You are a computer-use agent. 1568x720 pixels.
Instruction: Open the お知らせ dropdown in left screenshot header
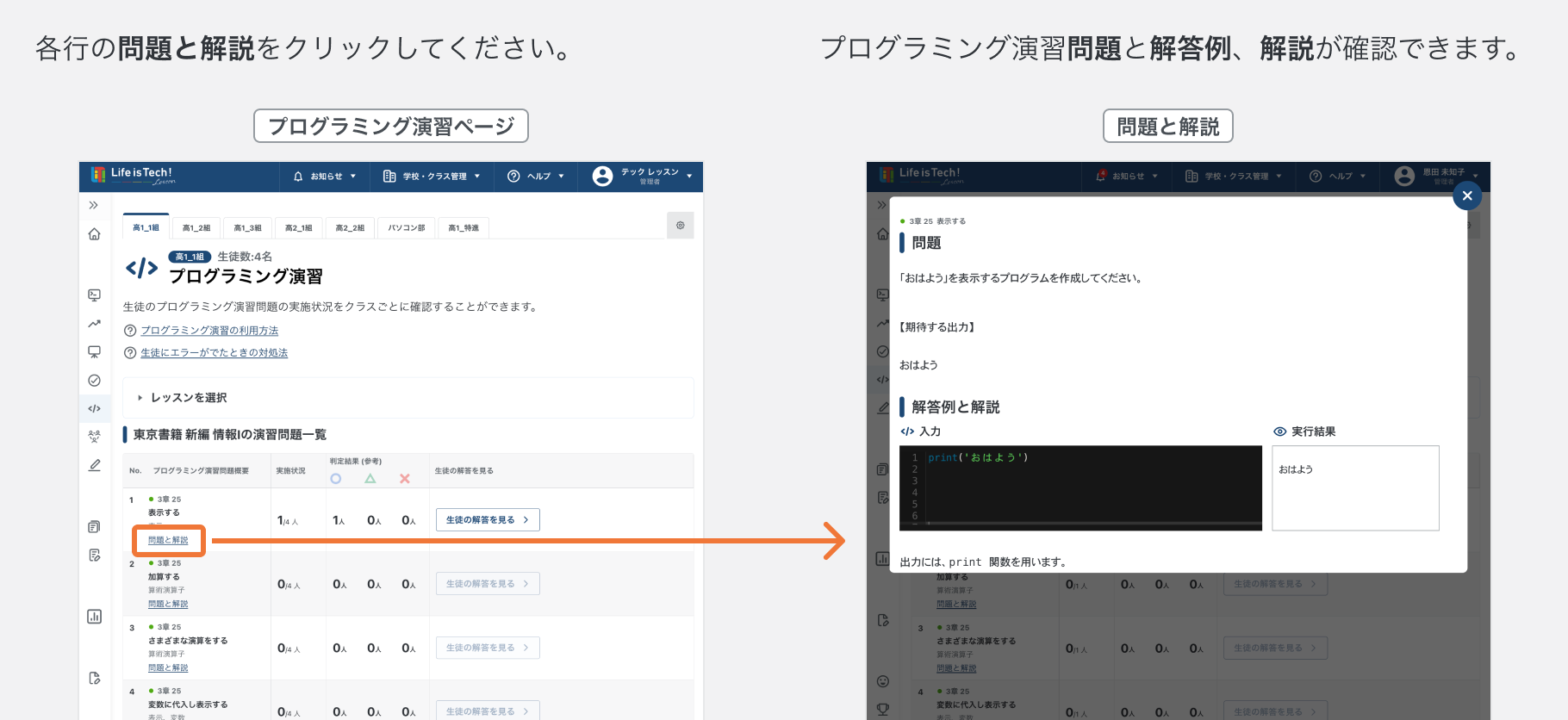[325, 177]
